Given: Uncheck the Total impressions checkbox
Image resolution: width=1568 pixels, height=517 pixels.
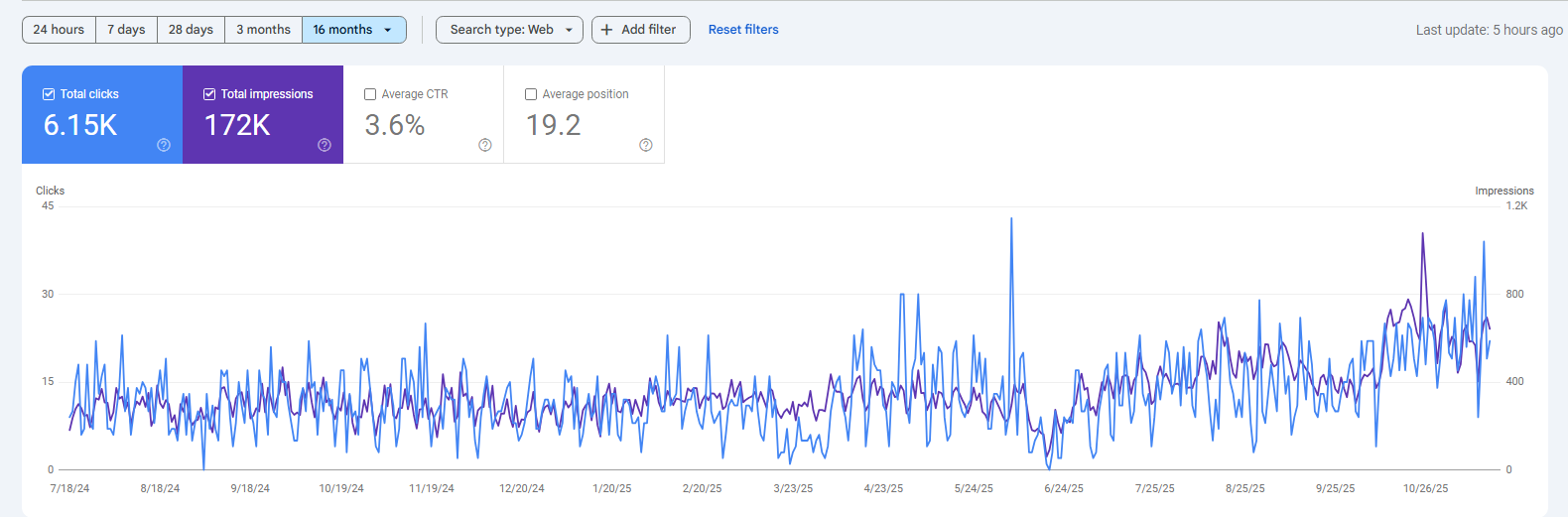Looking at the screenshot, I should pyautogui.click(x=209, y=94).
